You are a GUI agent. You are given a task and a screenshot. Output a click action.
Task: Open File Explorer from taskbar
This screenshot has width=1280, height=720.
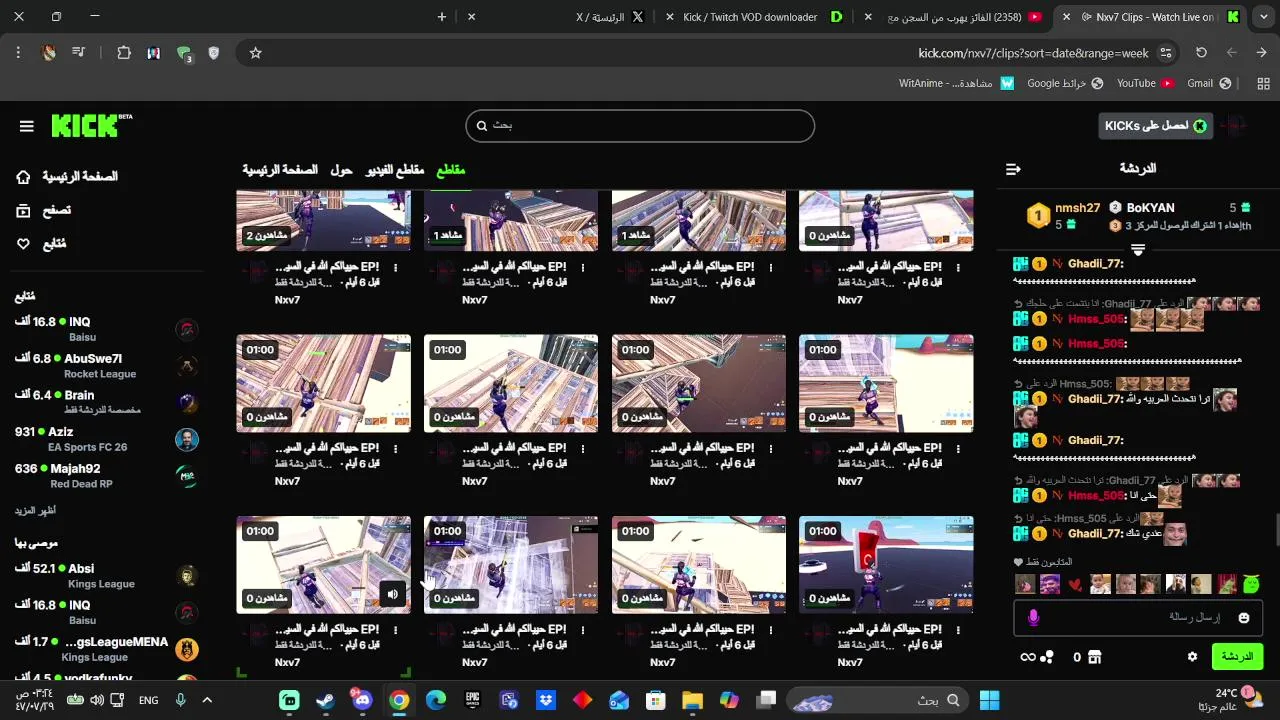[692, 700]
